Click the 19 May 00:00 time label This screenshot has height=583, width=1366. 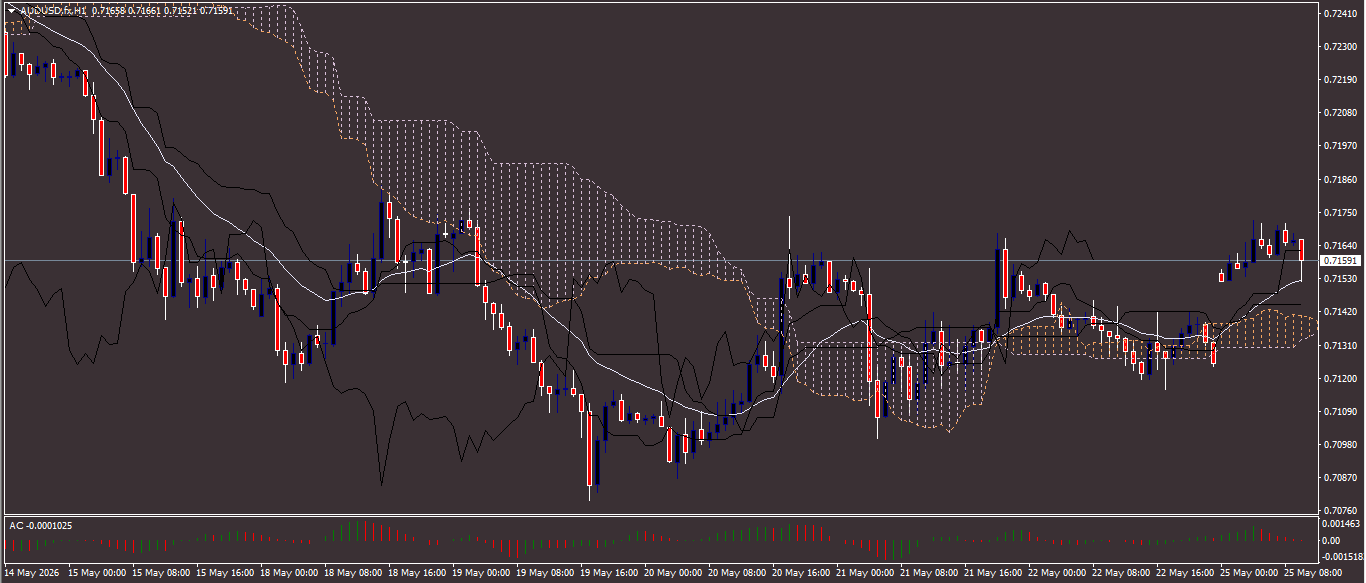(481, 574)
